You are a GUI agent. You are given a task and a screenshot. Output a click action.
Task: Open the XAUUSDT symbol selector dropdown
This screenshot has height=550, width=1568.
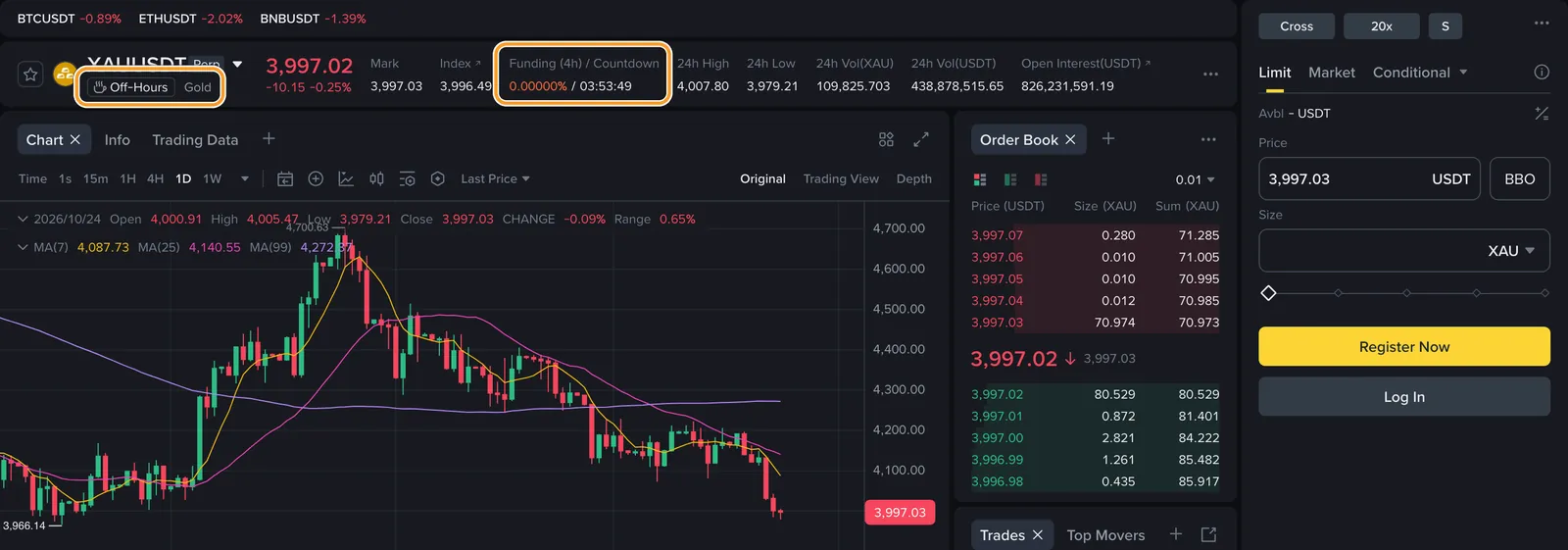237,65
